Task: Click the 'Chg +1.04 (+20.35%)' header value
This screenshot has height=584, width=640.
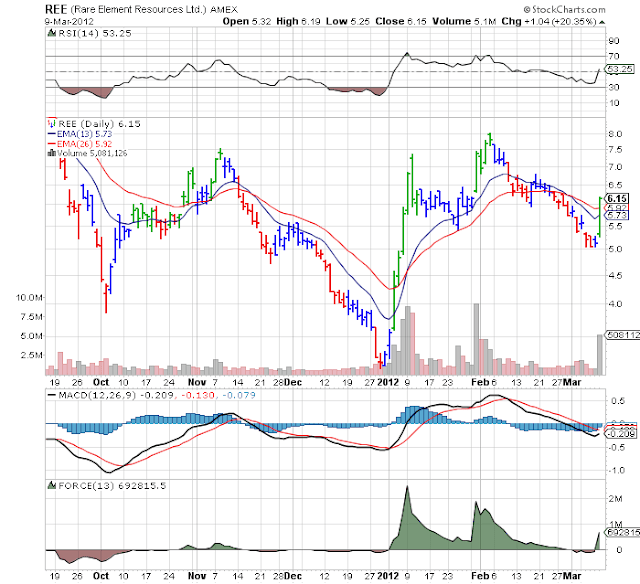Action: [x=549, y=21]
